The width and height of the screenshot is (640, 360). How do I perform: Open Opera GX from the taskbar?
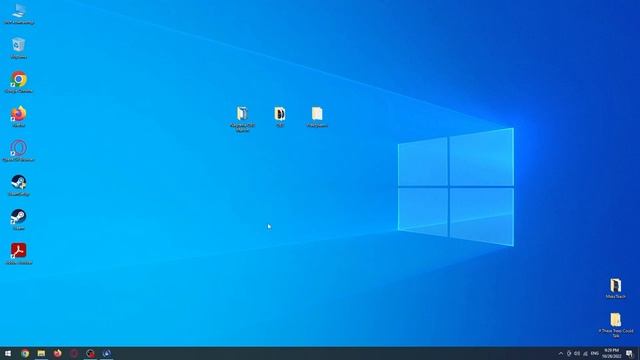pyautogui.click(x=74, y=353)
